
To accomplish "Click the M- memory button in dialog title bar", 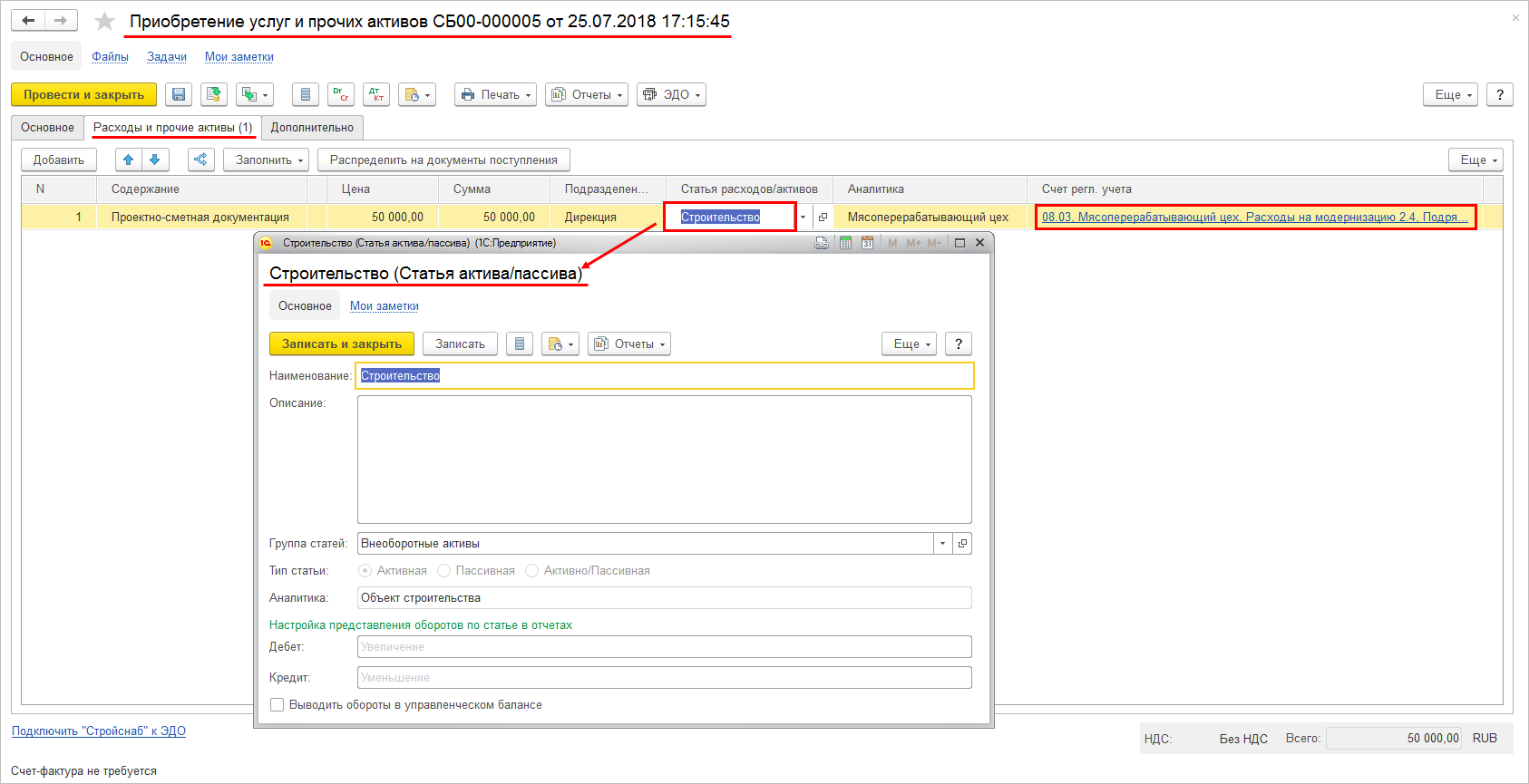I will tap(934, 243).
